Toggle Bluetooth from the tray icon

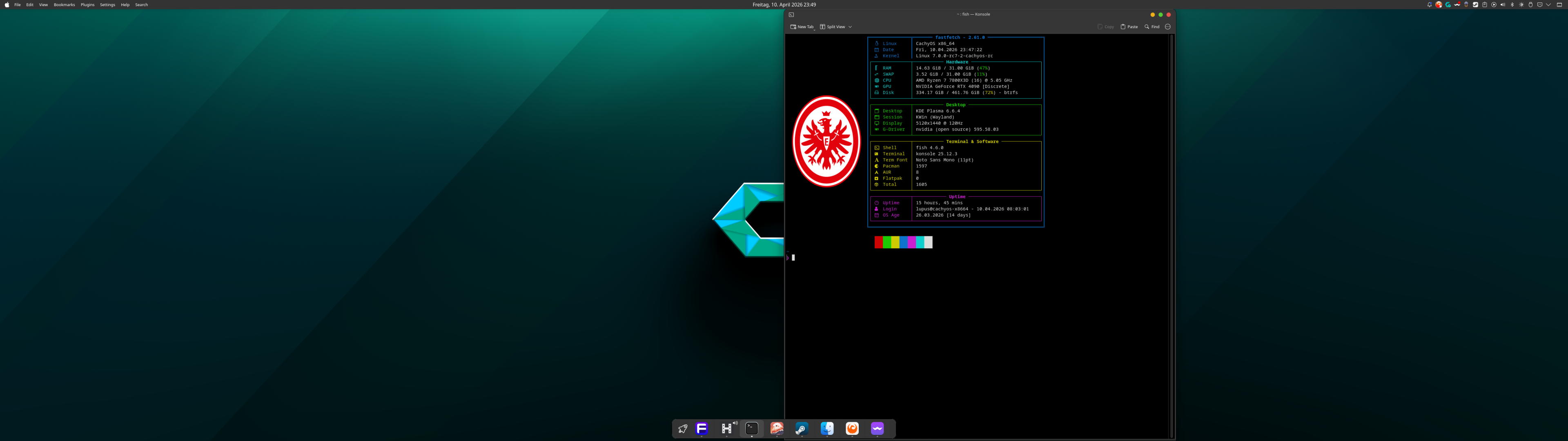[1512, 5]
